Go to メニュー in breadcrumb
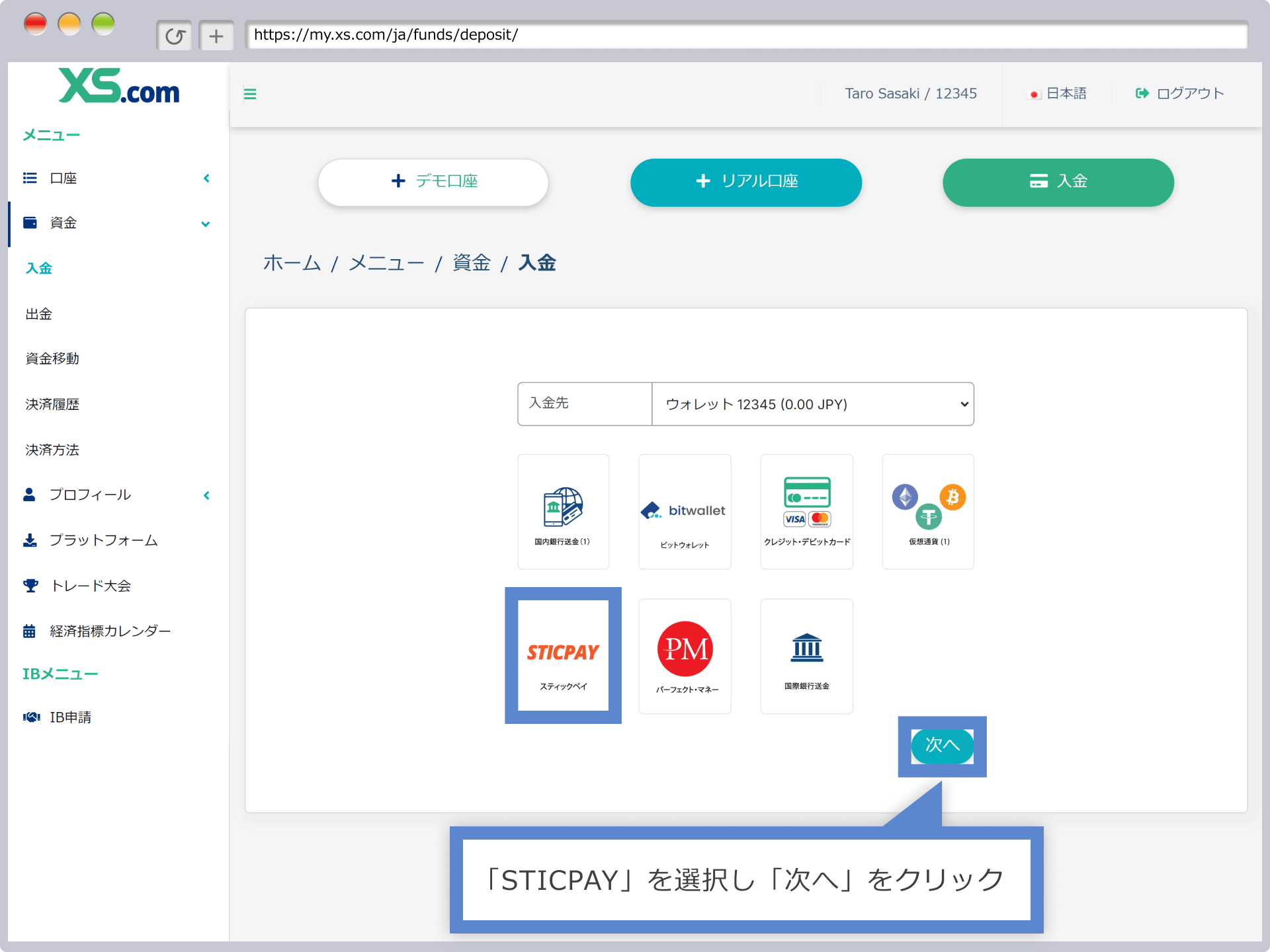Image resolution: width=1270 pixels, height=952 pixels. click(387, 263)
